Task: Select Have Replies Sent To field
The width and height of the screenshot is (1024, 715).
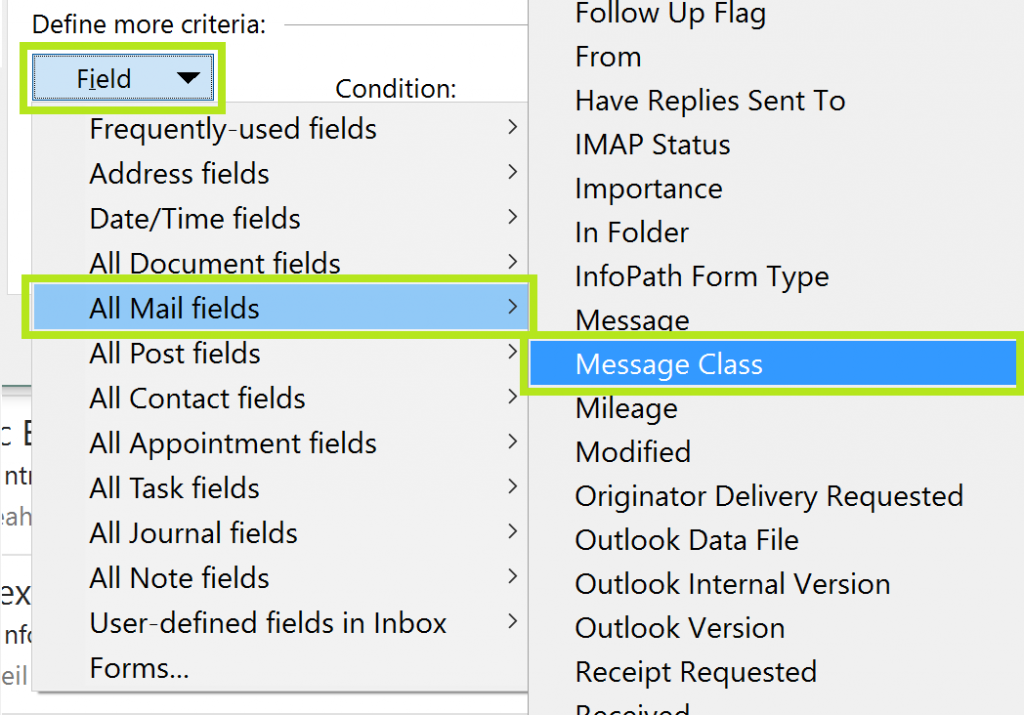Action: pyautogui.click(x=710, y=101)
